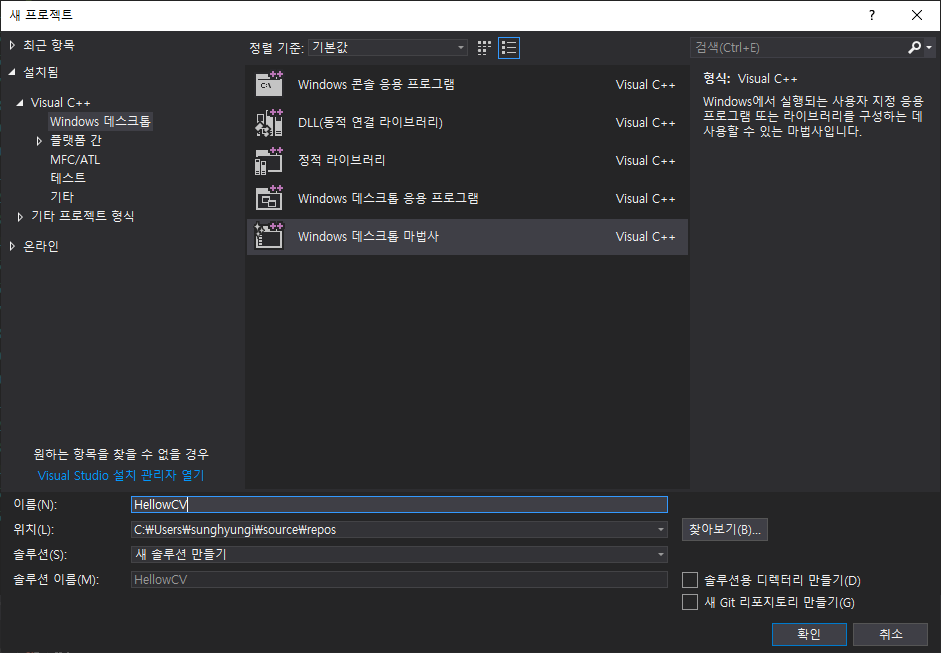Viewport: 941px width, 653px height.
Task: Select 'Windows 데스크톱 마법사' template text
Action: tap(368, 236)
